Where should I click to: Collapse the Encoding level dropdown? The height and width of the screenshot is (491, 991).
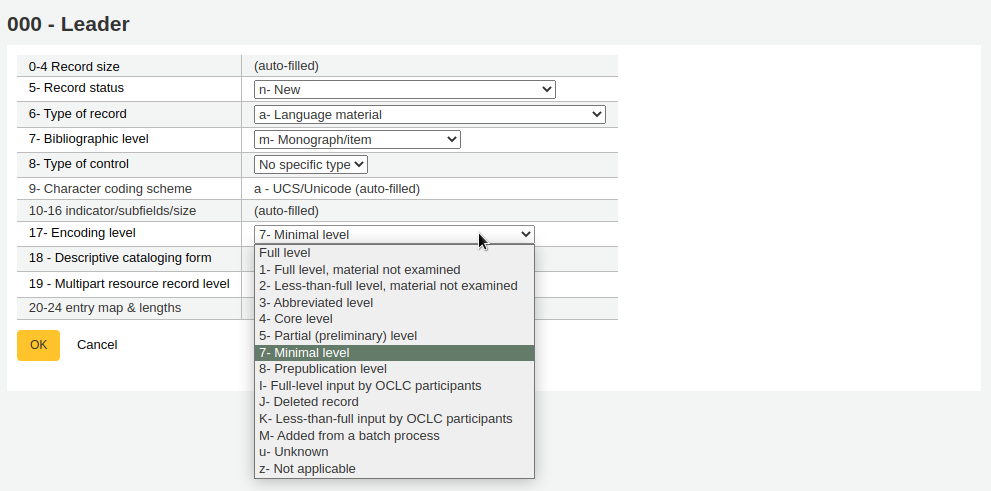pyautogui.click(x=394, y=235)
